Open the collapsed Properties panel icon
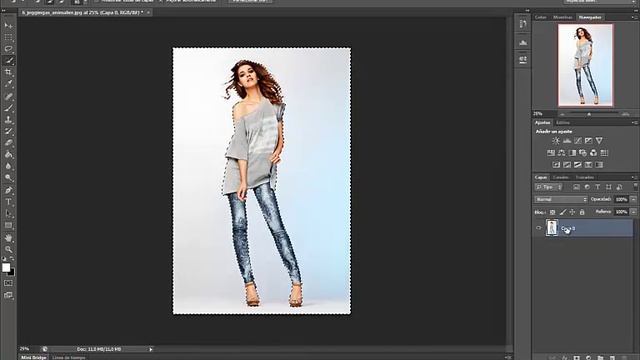Screen dimensions: 640x360 (523, 60)
